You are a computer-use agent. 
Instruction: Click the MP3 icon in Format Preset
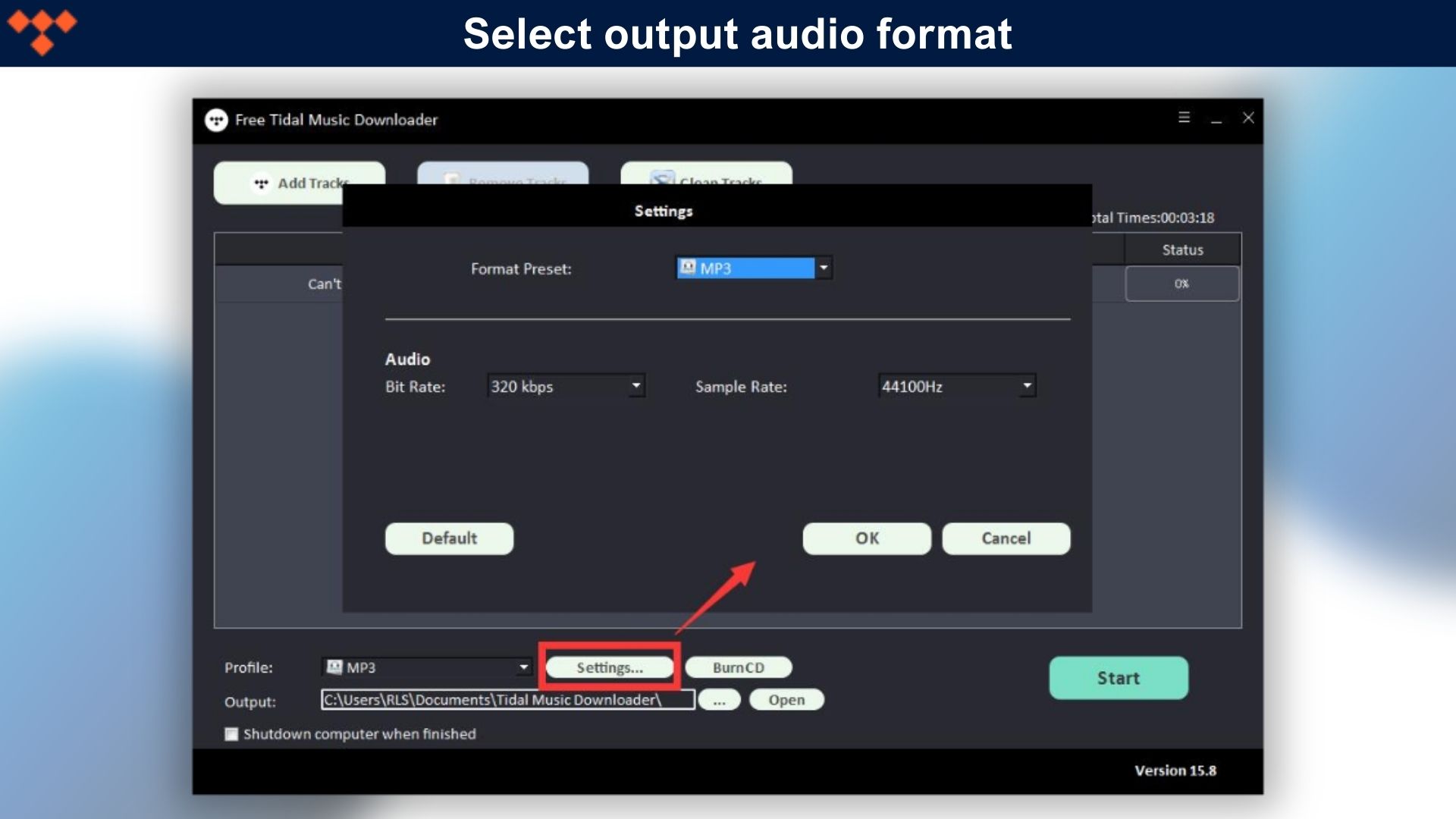click(x=688, y=268)
